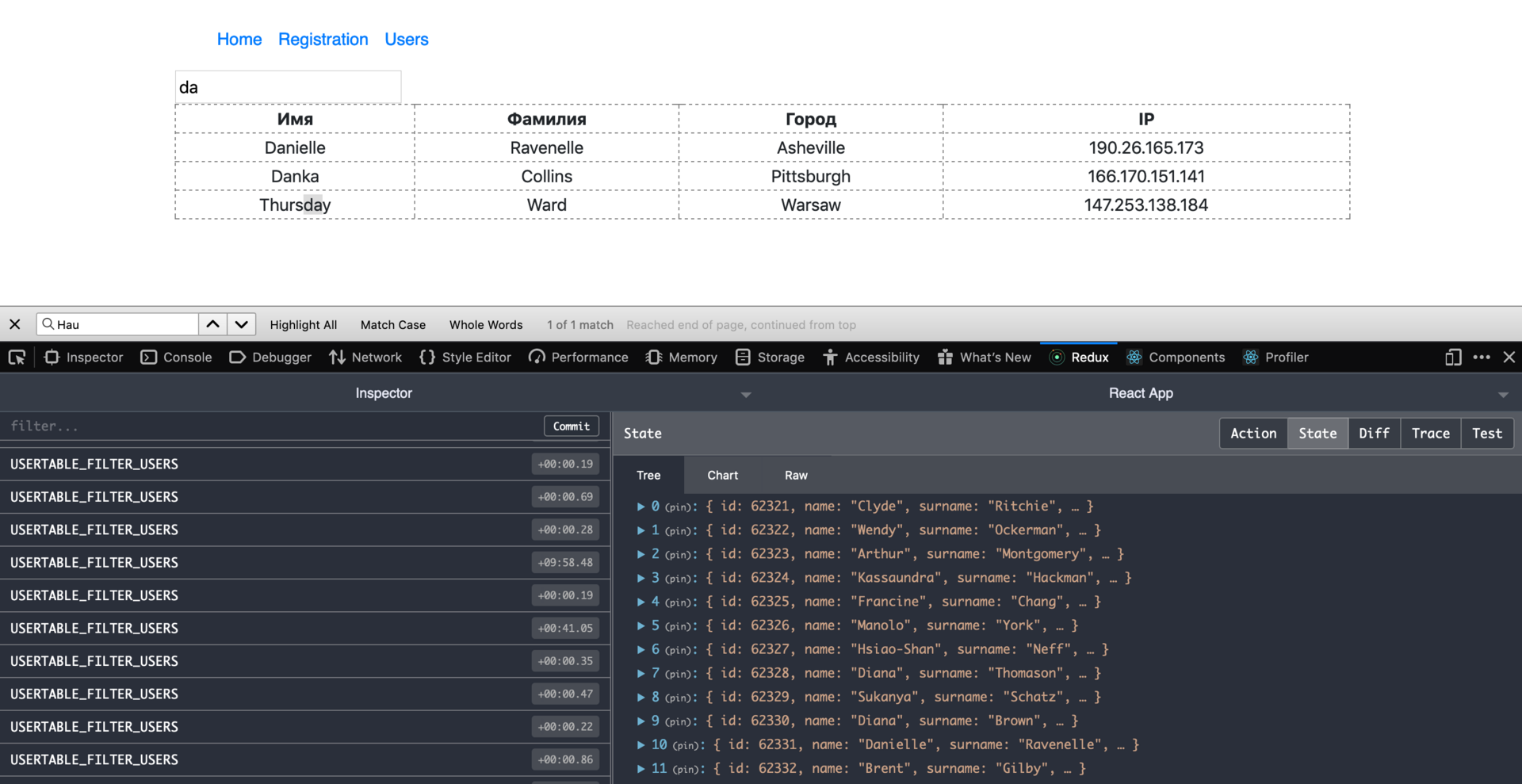Open devtools more options menu
This screenshot has height=784, width=1522.
[x=1482, y=358]
